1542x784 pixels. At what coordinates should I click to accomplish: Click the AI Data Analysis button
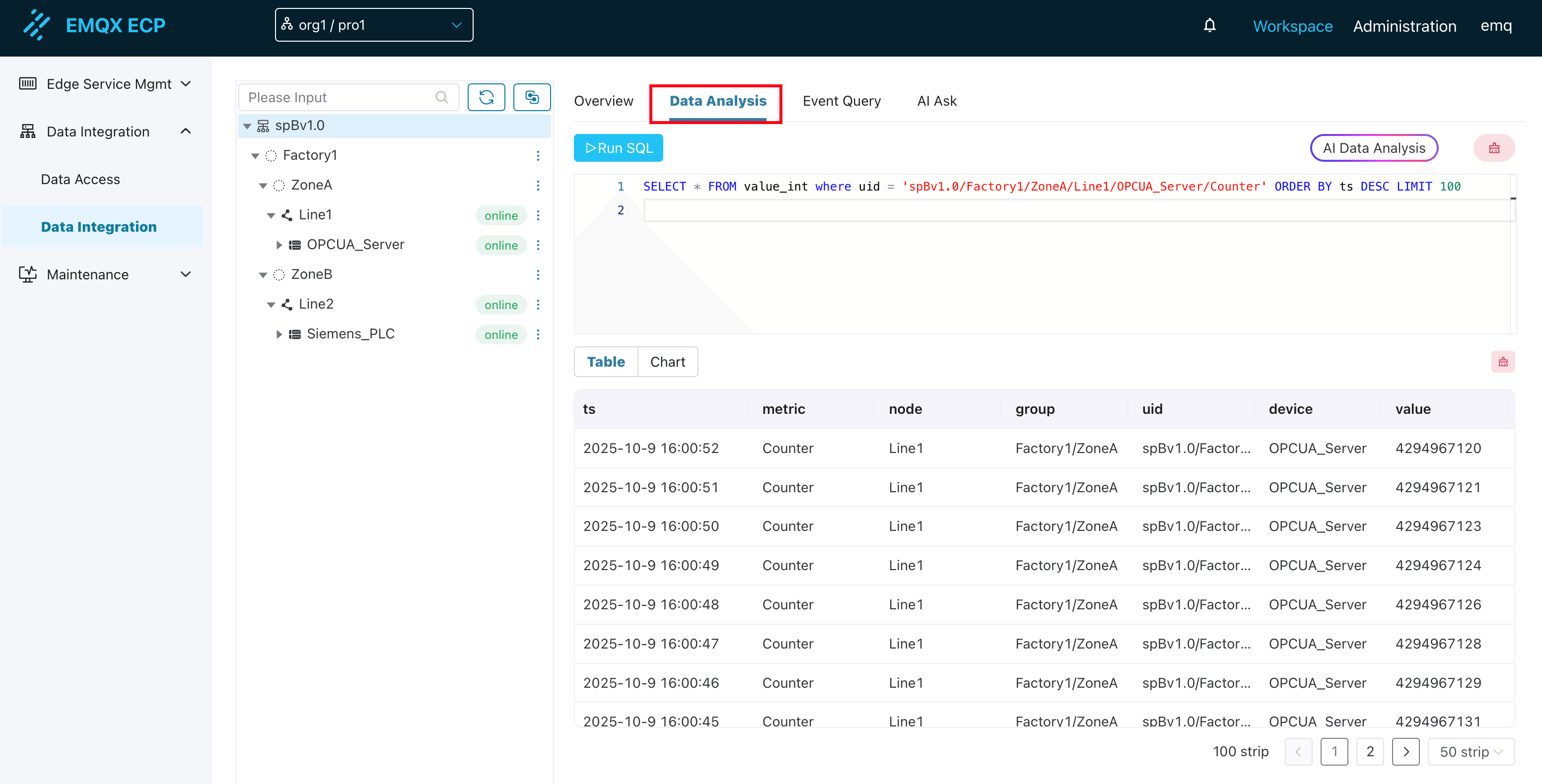click(x=1374, y=148)
